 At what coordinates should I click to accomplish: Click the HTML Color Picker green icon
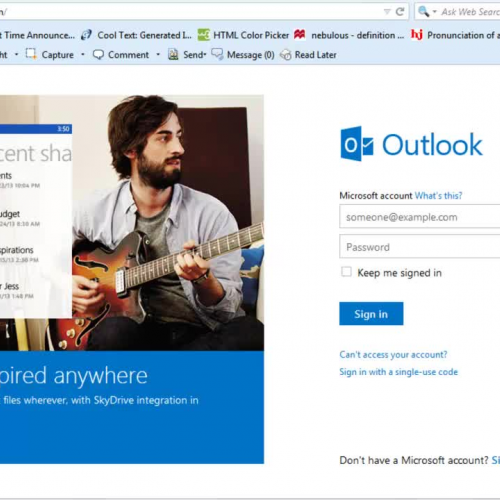click(x=203, y=35)
